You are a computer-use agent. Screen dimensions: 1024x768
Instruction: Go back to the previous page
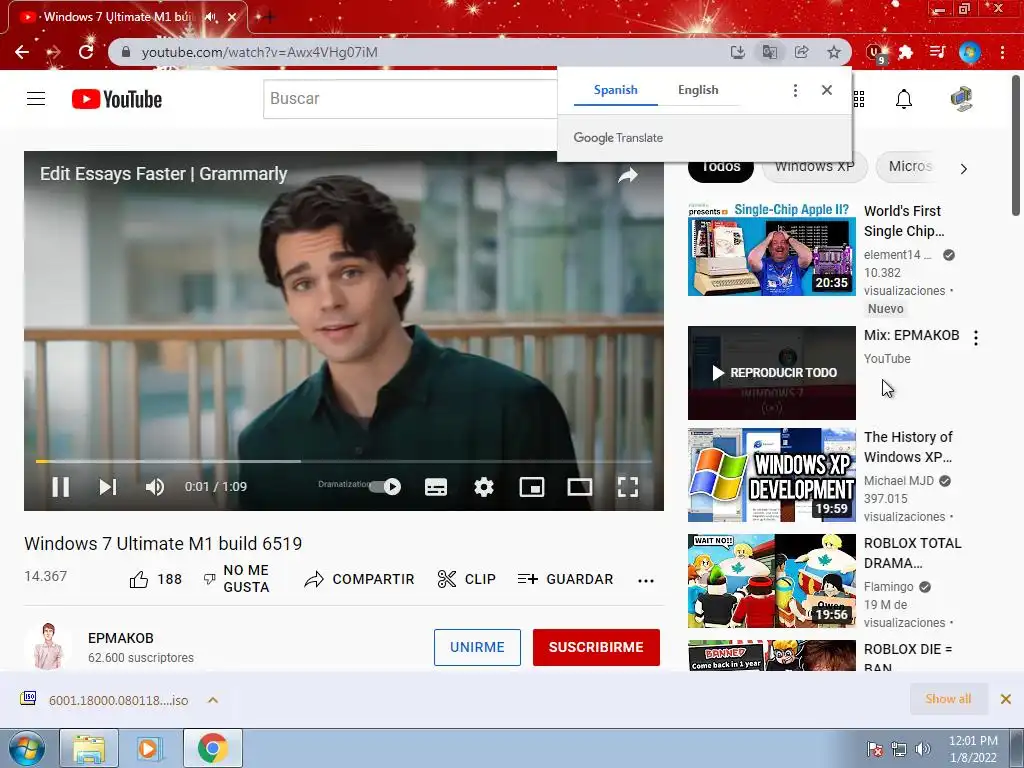pyautogui.click(x=22, y=52)
